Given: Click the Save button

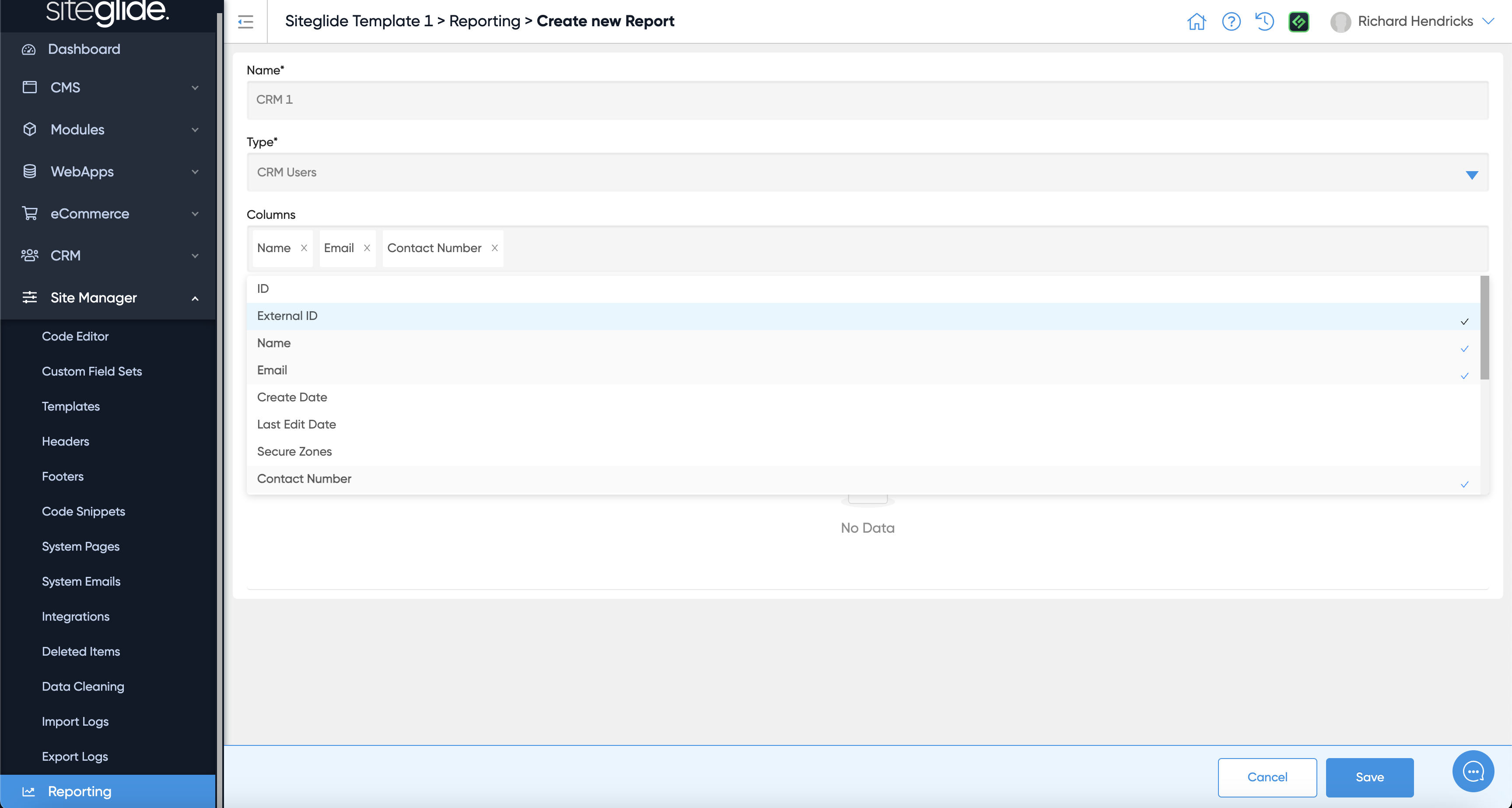Looking at the screenshot, I should point(1369,777).
